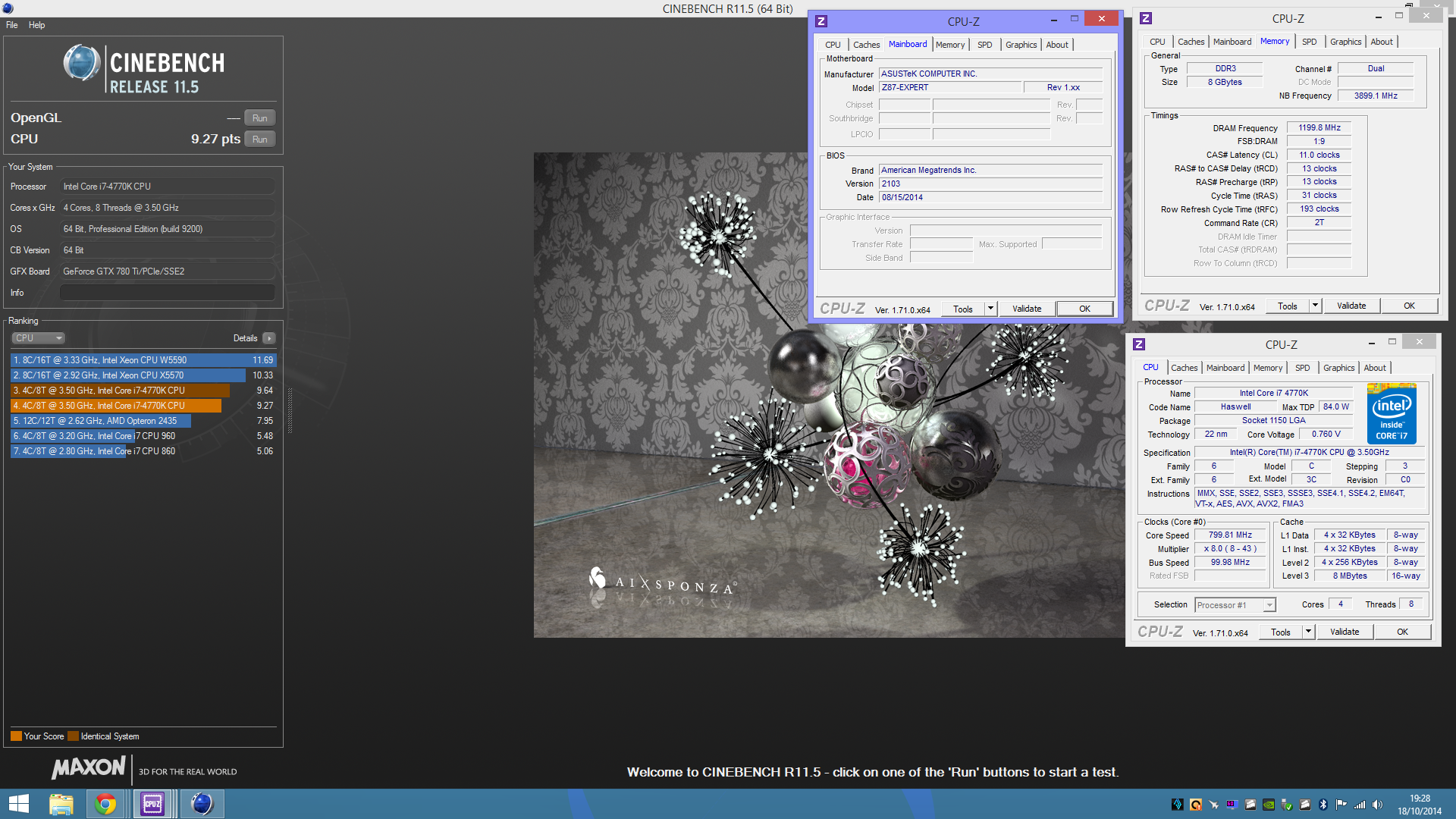The width and height of the screenshot is (1456, 819).
Task: Open the Action Center flag icon
Action: [1341, 805]
